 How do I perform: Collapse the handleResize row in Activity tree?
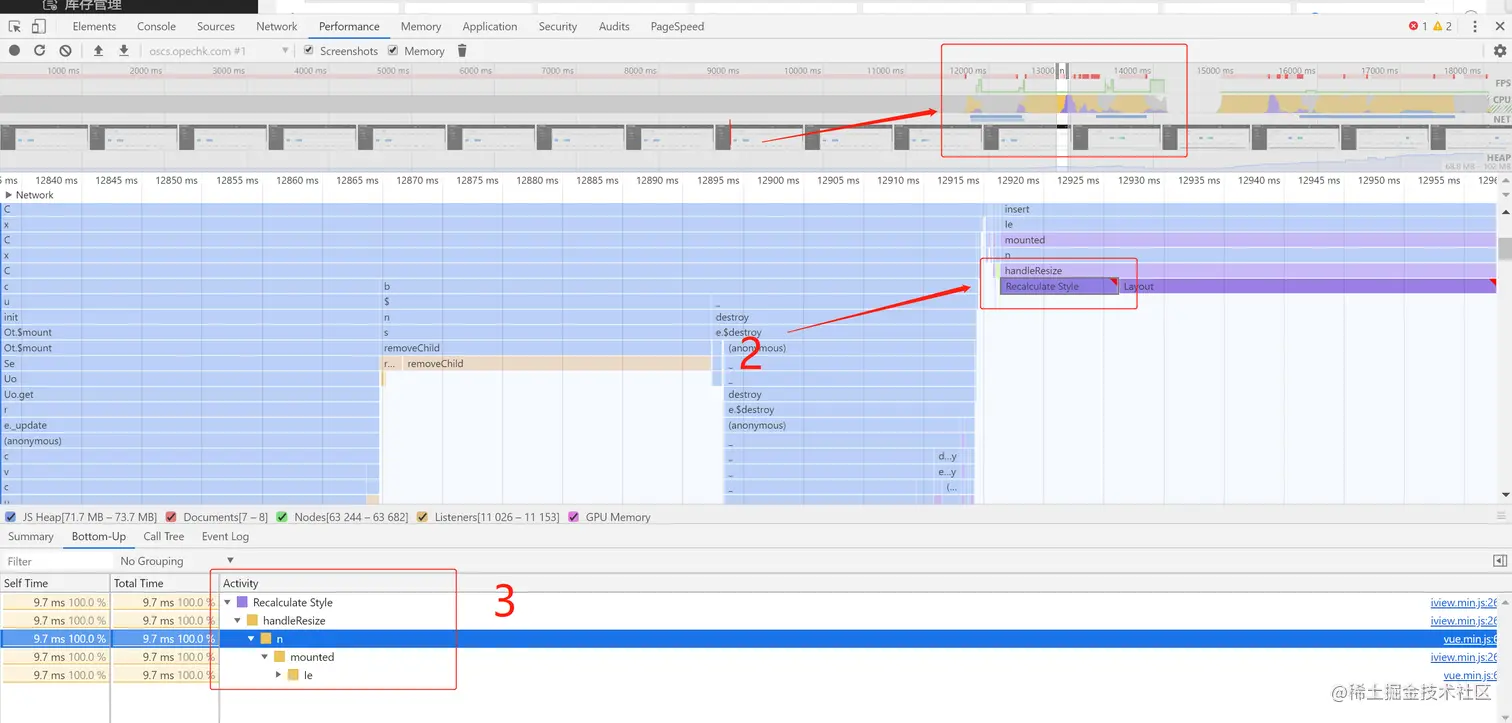click(x=238, y=621)
